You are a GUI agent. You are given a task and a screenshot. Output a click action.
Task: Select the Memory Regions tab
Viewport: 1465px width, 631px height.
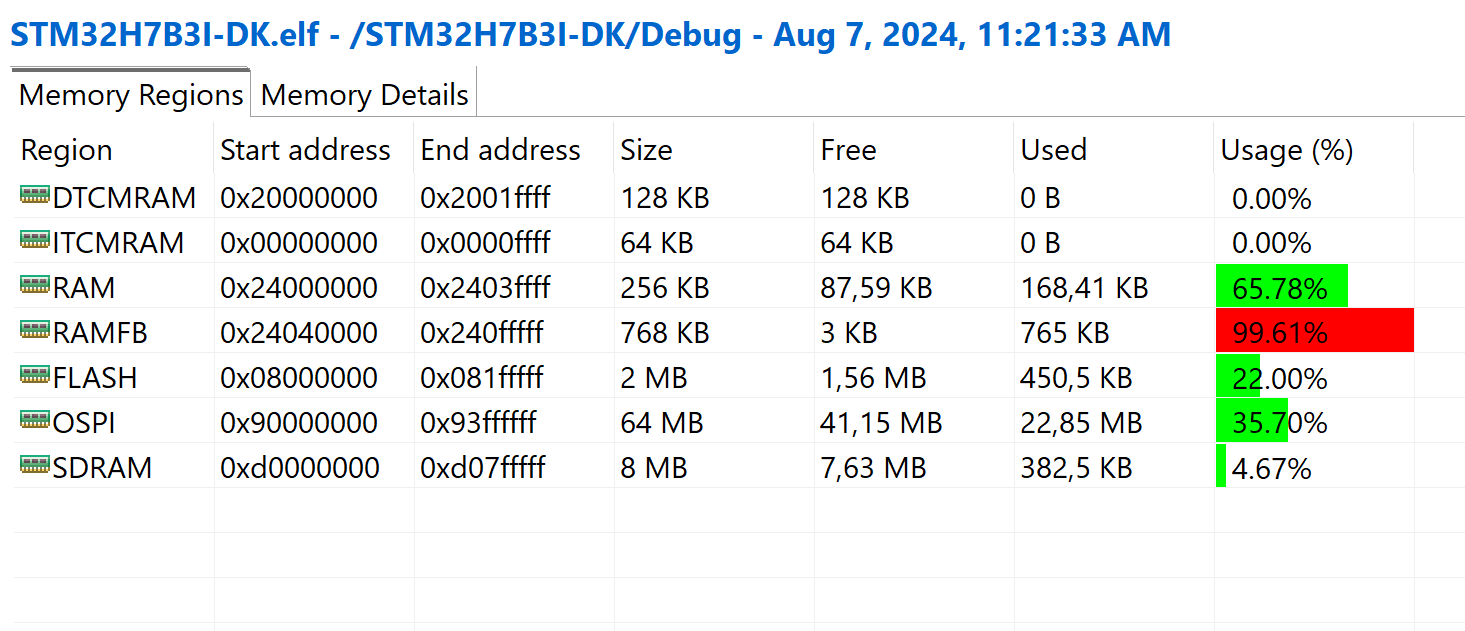[x=131, y=95]
